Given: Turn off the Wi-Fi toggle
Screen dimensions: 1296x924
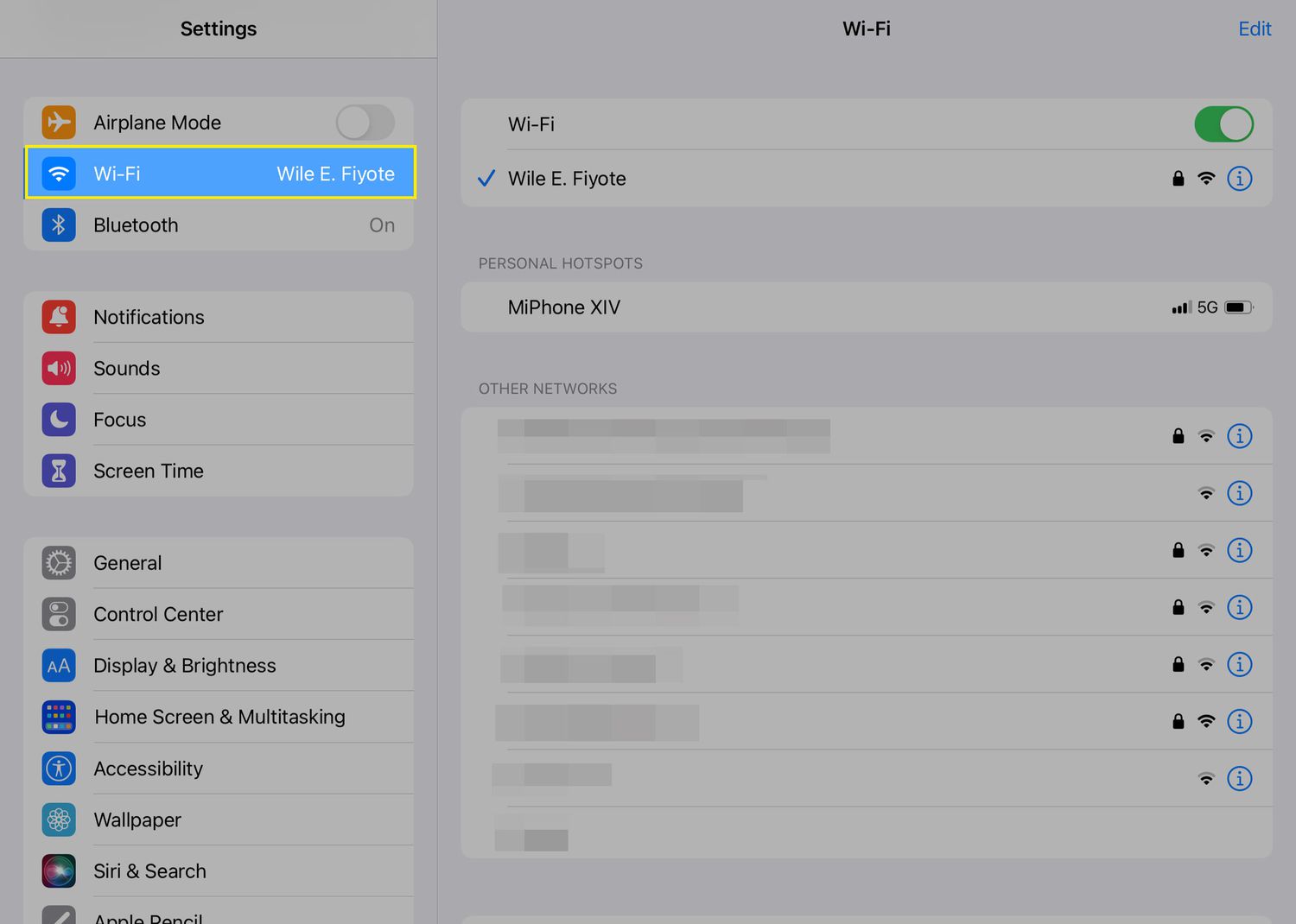Looking at the screenshot, I should click(x=1223, y=124).
